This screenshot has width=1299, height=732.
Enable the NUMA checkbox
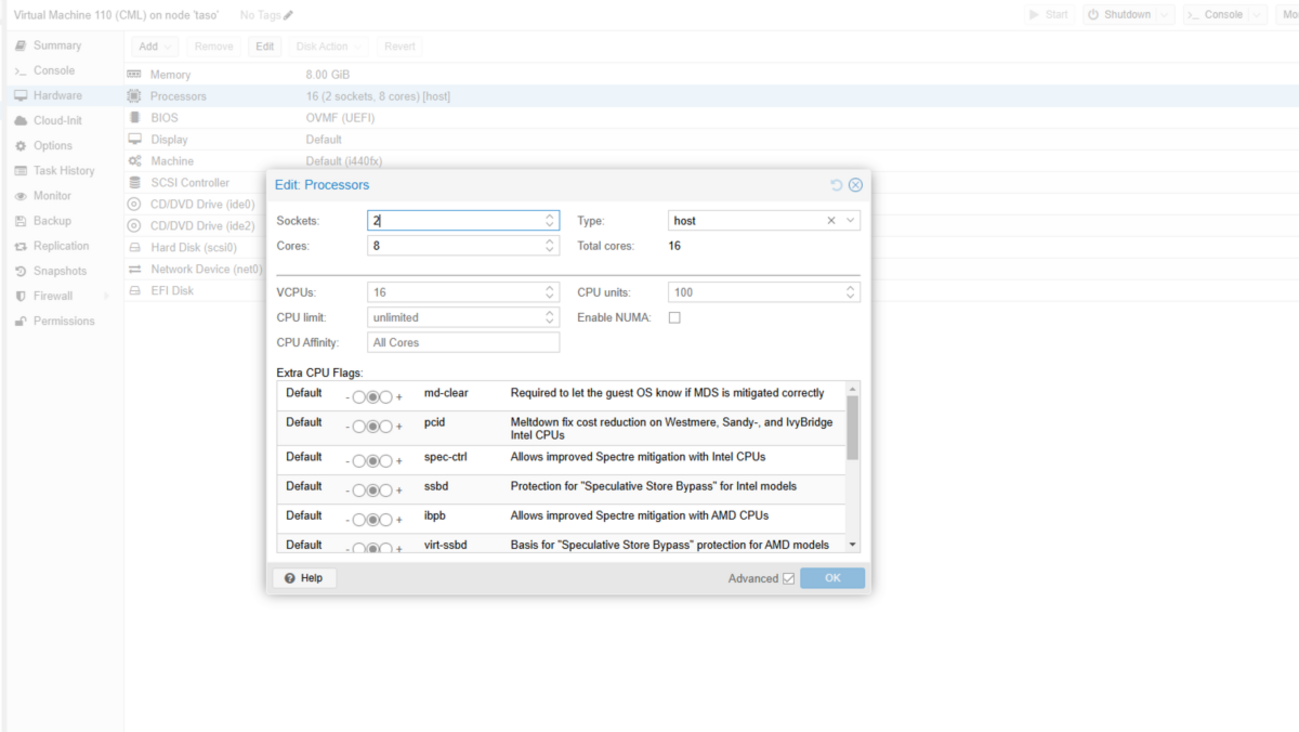[x=674, y=318]
